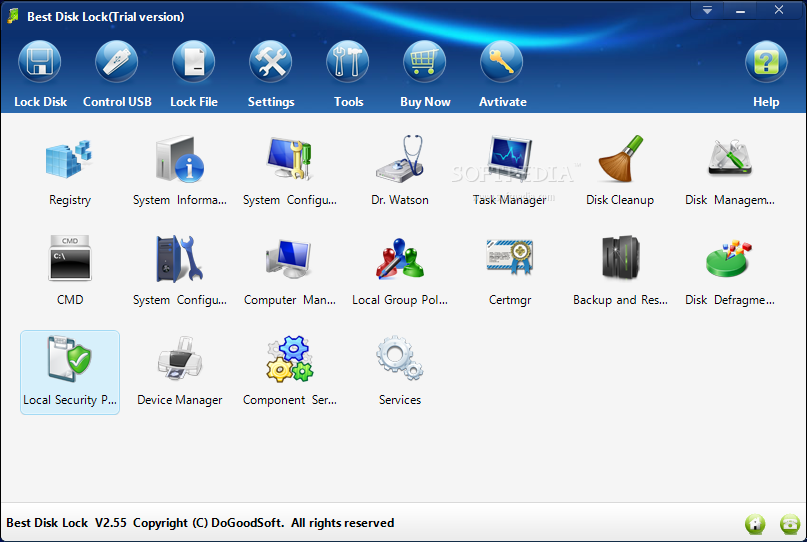Launch the Registry tool
The width and height of the screenshot is (807, 542).
pos(69,170)
